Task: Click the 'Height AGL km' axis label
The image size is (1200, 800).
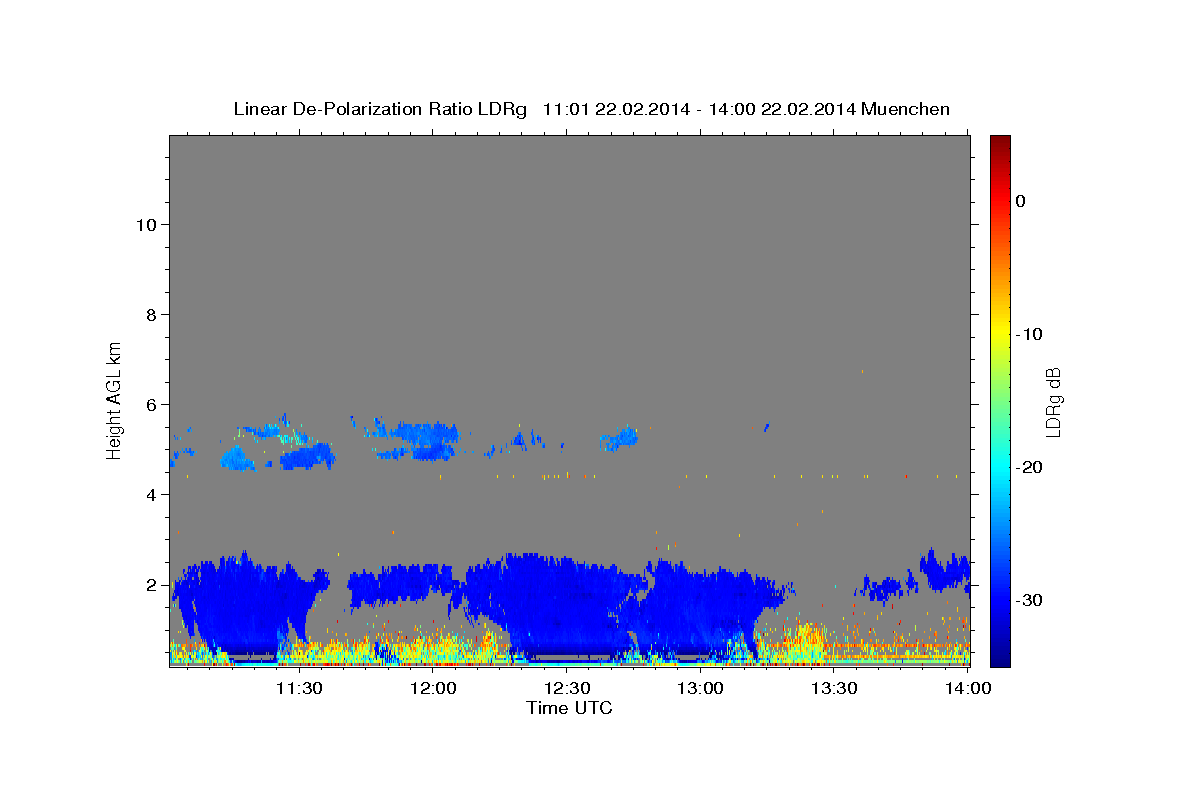Action: pos(114,399)
